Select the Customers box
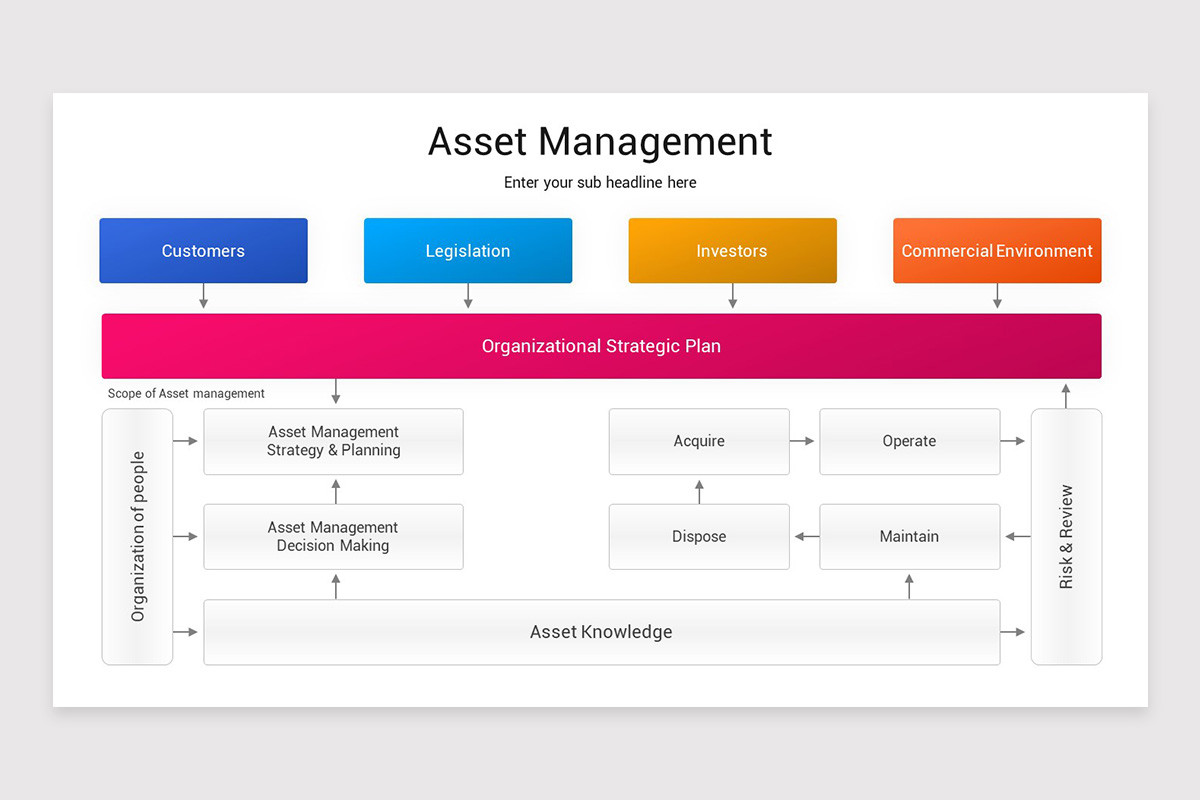 (x=203, y=250)
